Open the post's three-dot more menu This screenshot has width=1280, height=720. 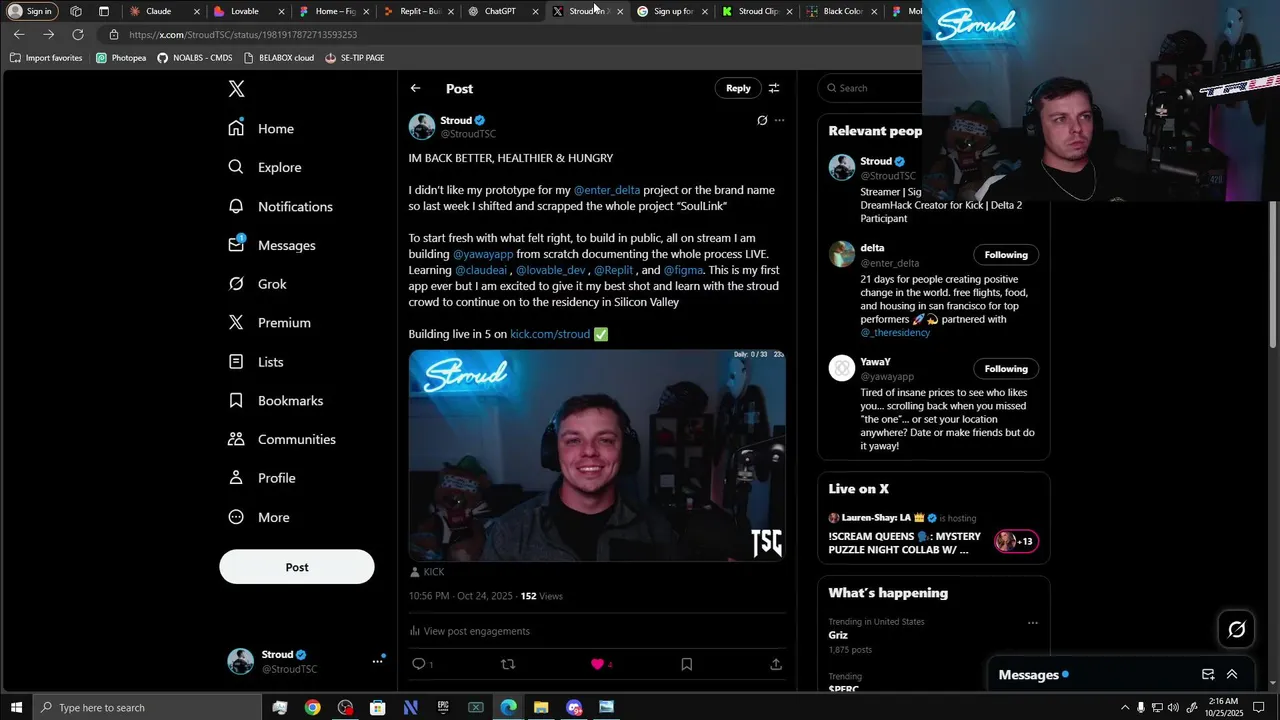(x=780, y=120)
